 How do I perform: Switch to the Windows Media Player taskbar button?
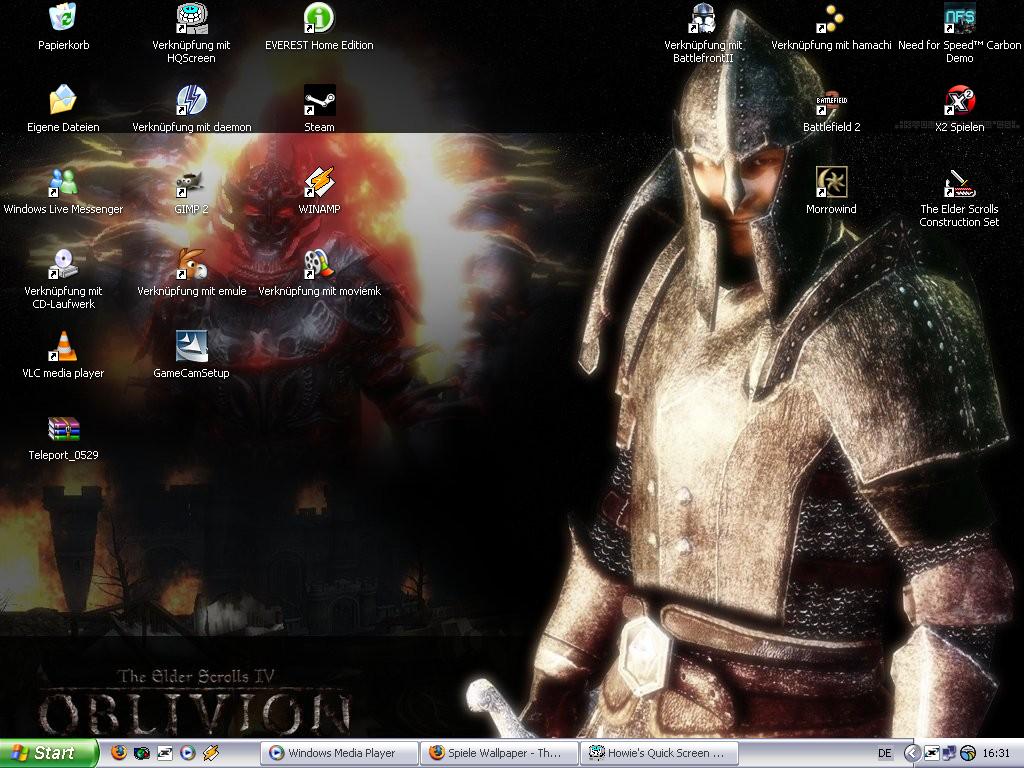coord(339,753)
